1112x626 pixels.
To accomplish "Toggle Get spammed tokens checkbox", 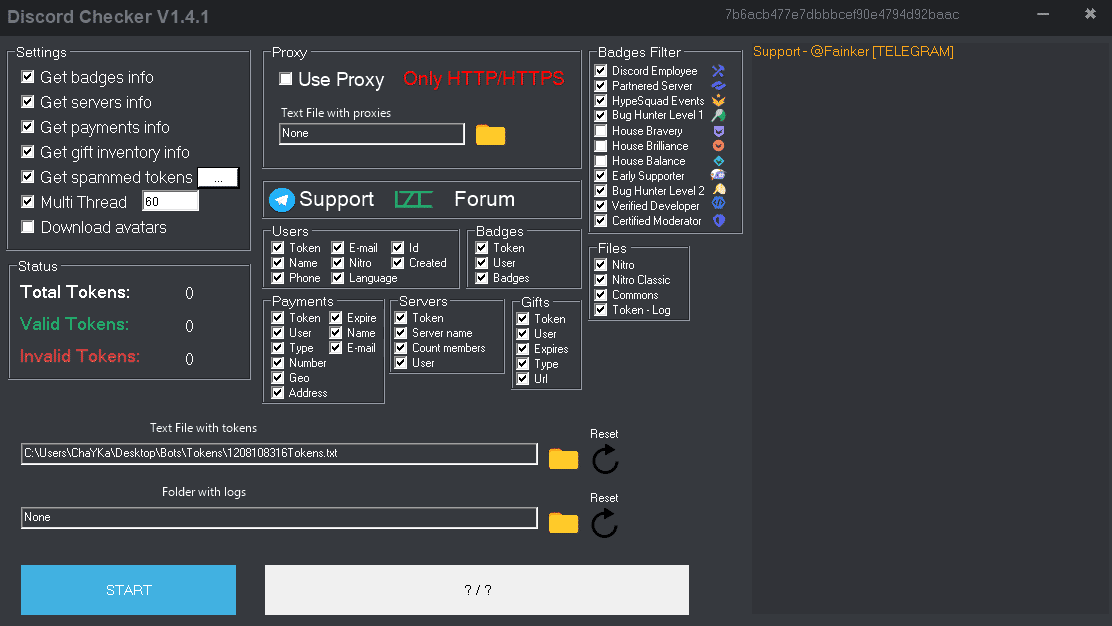I will pos(28,177).
